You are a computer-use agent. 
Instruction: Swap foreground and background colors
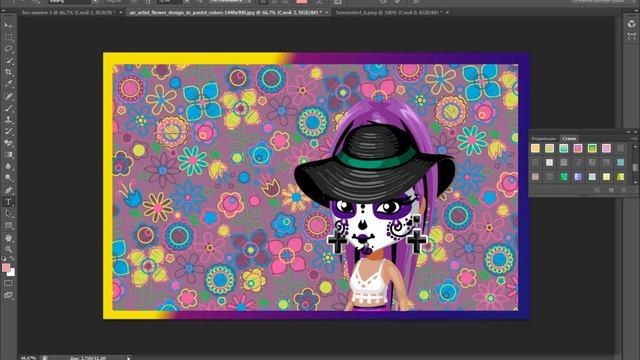click(x=12, y=259)
